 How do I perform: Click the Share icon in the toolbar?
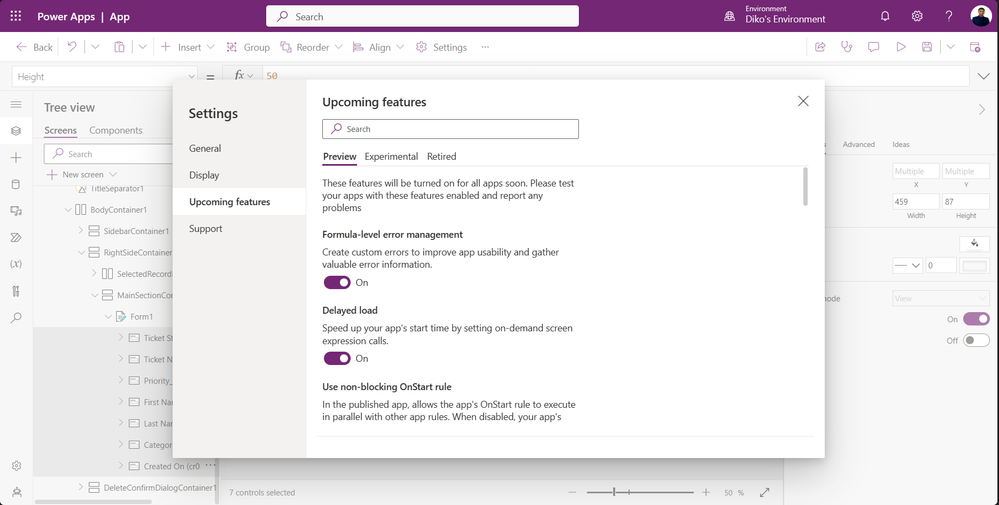point(820,46)
